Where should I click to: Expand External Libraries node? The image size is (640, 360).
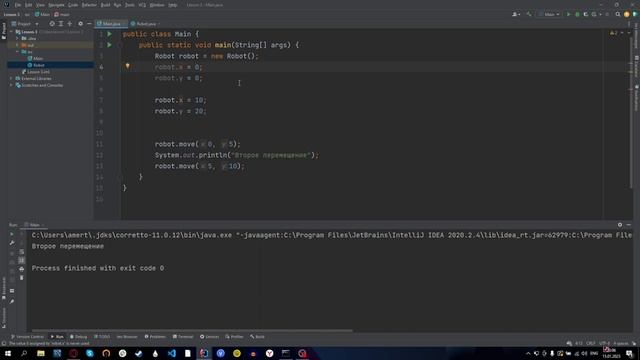11,78
